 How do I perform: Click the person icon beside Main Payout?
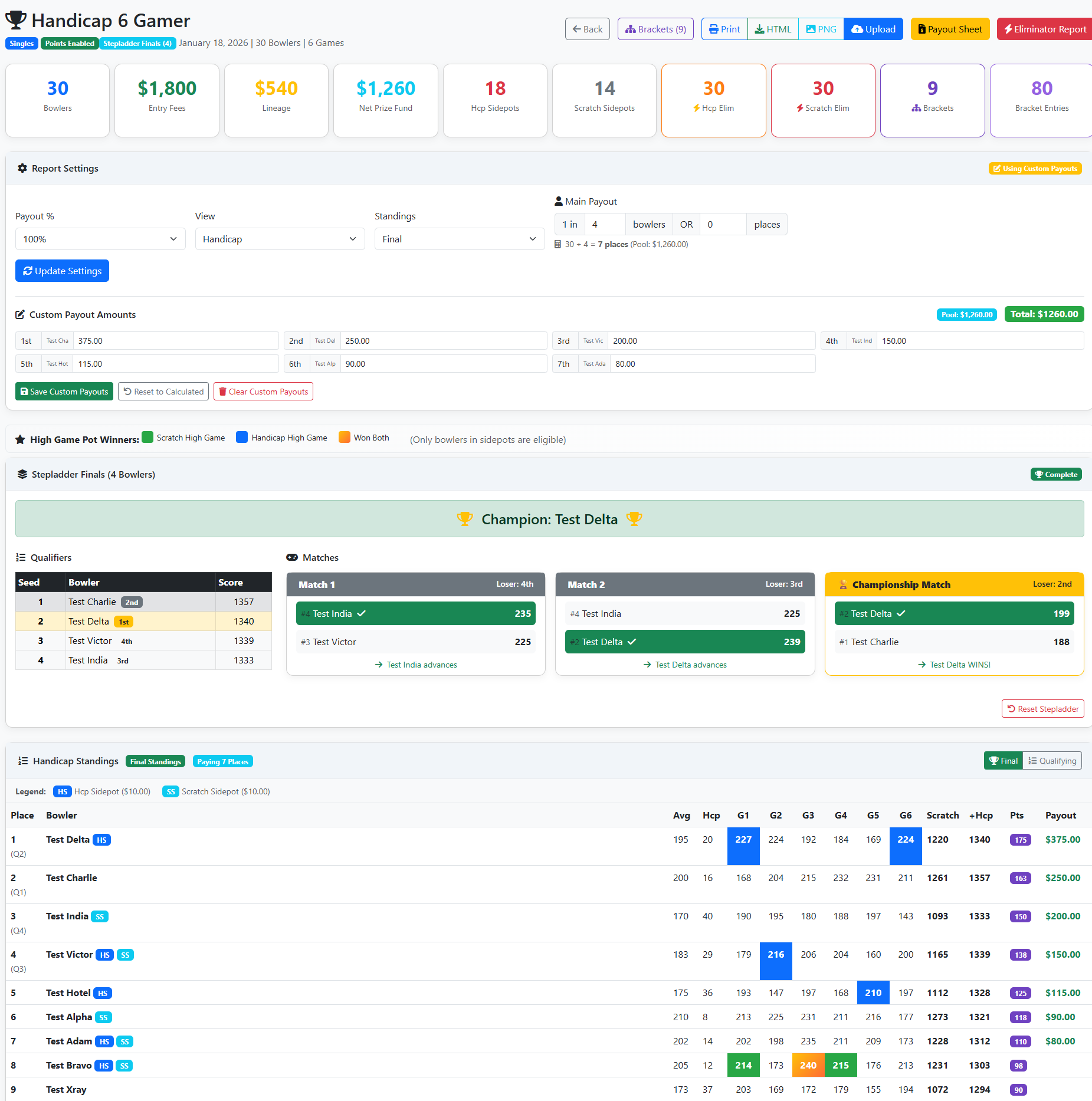pos(558,201)
